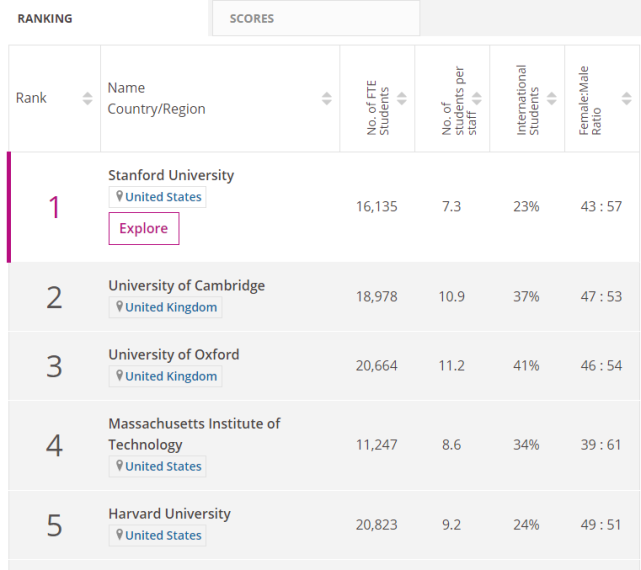
Task: Switch to the Scores tab
Action: [251, 18]
